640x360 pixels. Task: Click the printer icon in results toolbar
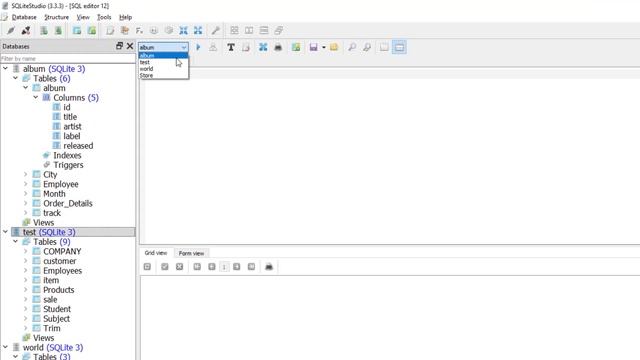[x=269, y=267]
